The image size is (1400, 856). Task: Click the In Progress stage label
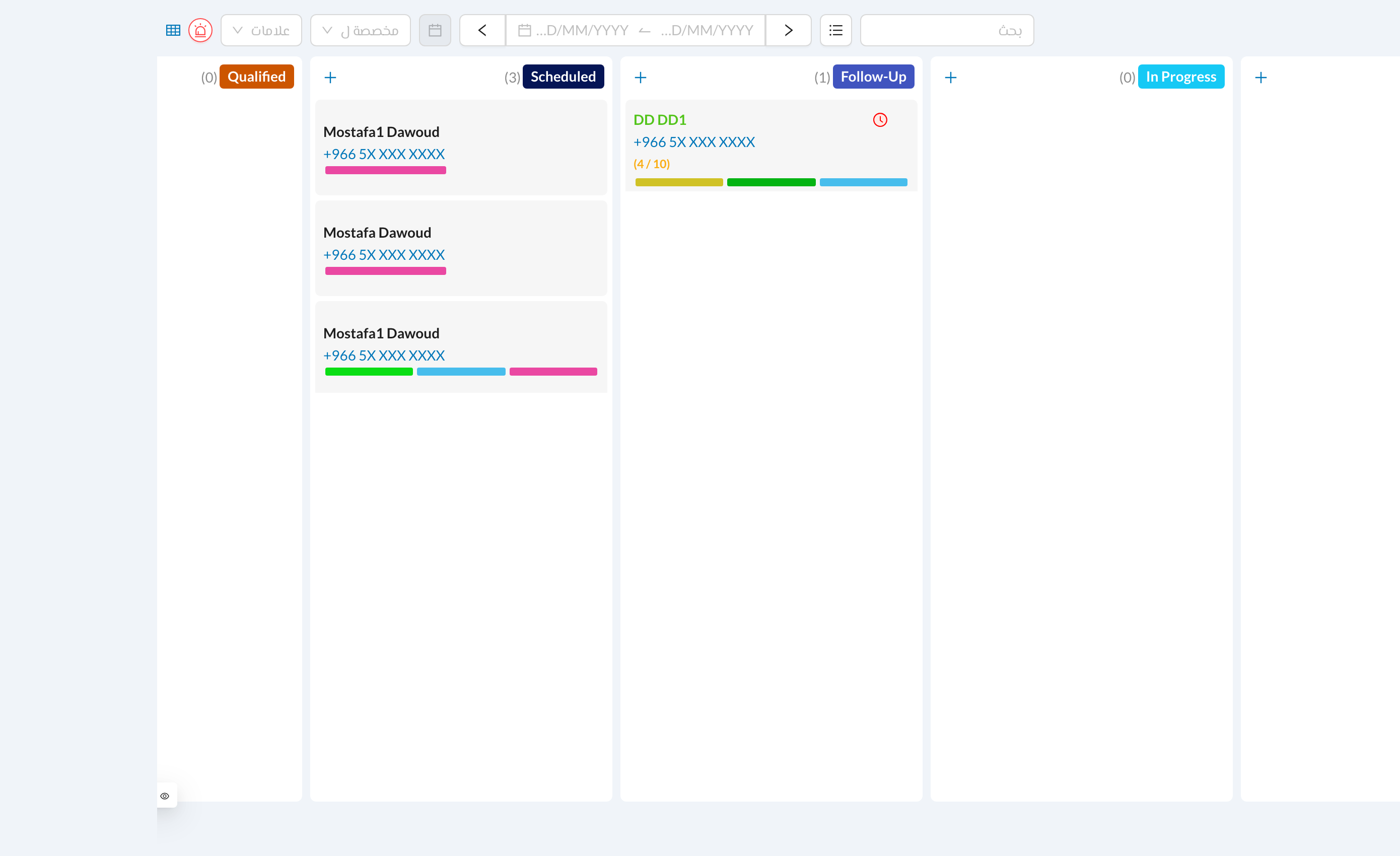click(1180, 77)
